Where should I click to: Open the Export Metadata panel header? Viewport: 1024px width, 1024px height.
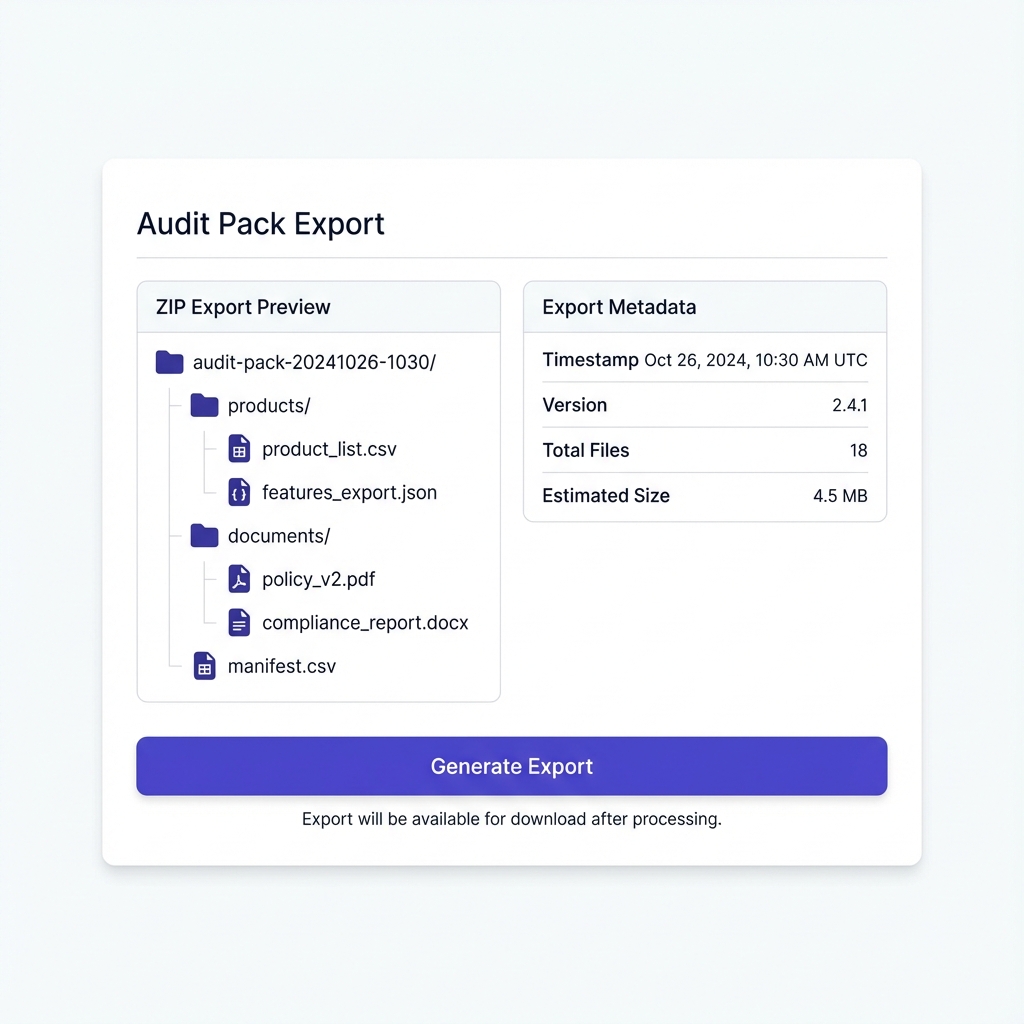tap(619, 307)
